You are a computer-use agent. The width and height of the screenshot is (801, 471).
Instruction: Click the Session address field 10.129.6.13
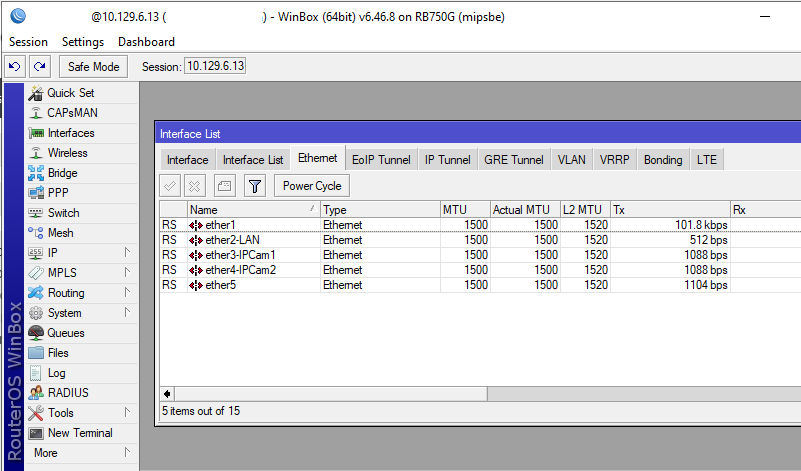tap(215, 66)
